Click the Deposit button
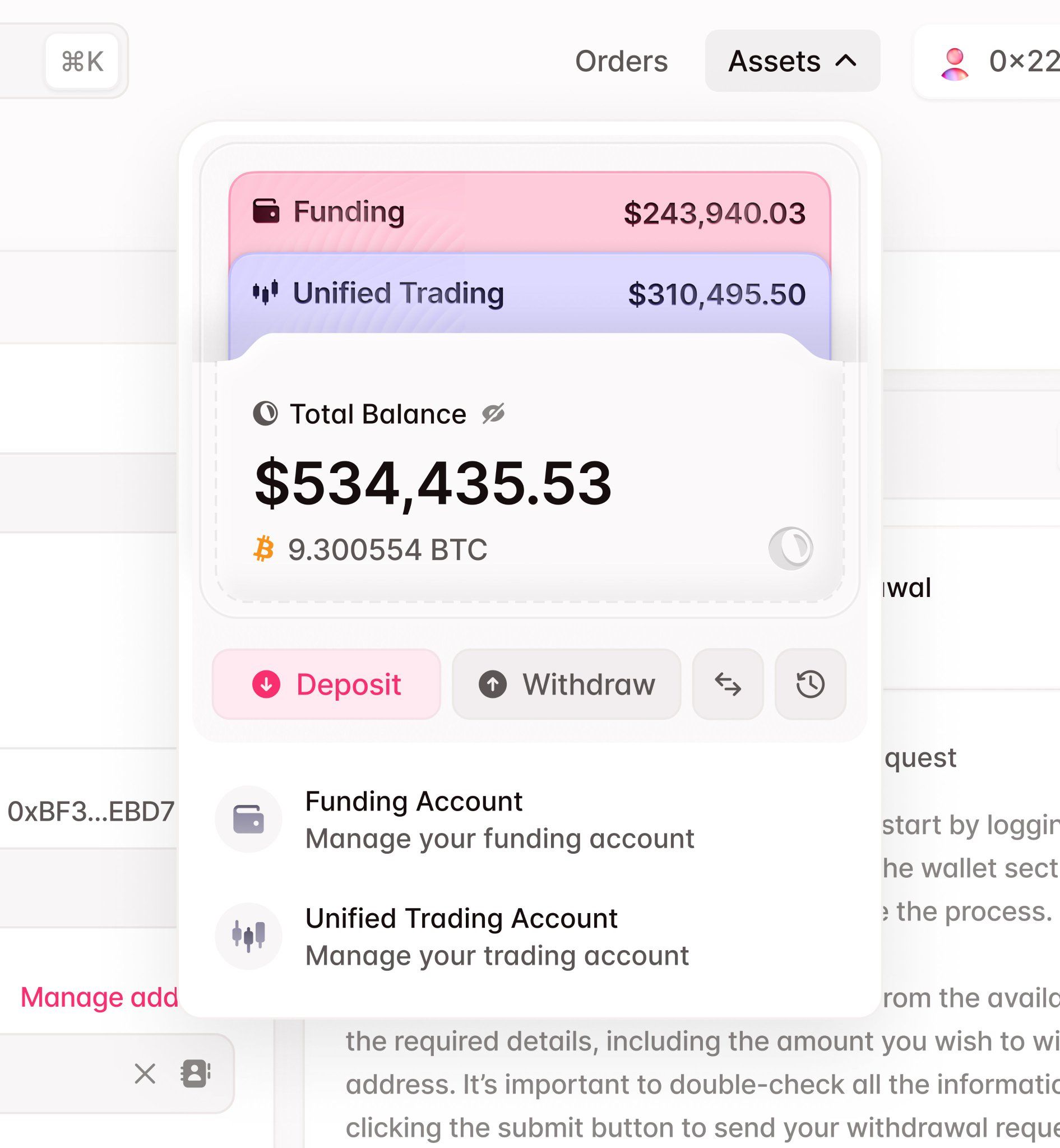The image size is (1060, 1148). pyautogui.click(x=327, y=684)
